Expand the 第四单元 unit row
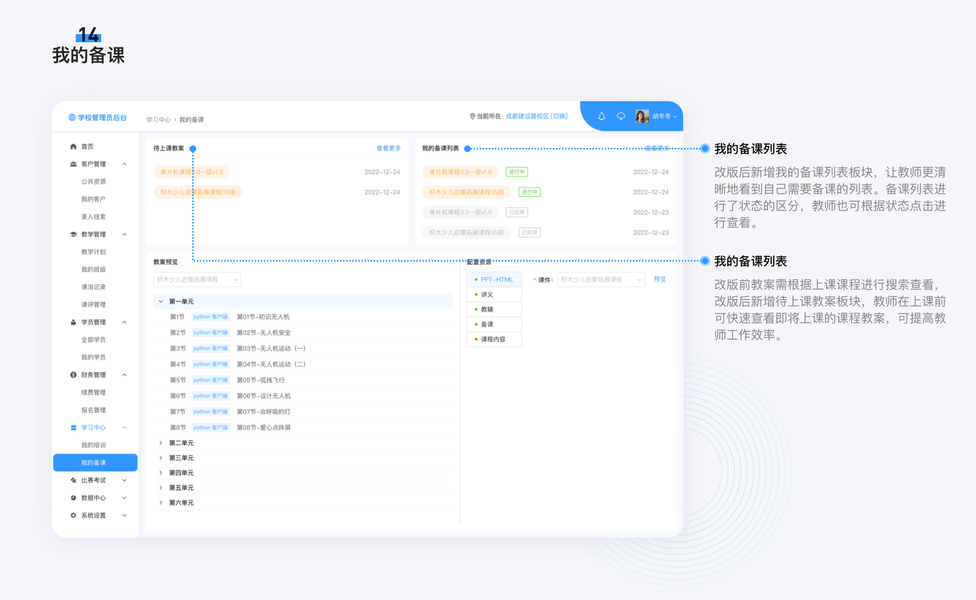 303,473
